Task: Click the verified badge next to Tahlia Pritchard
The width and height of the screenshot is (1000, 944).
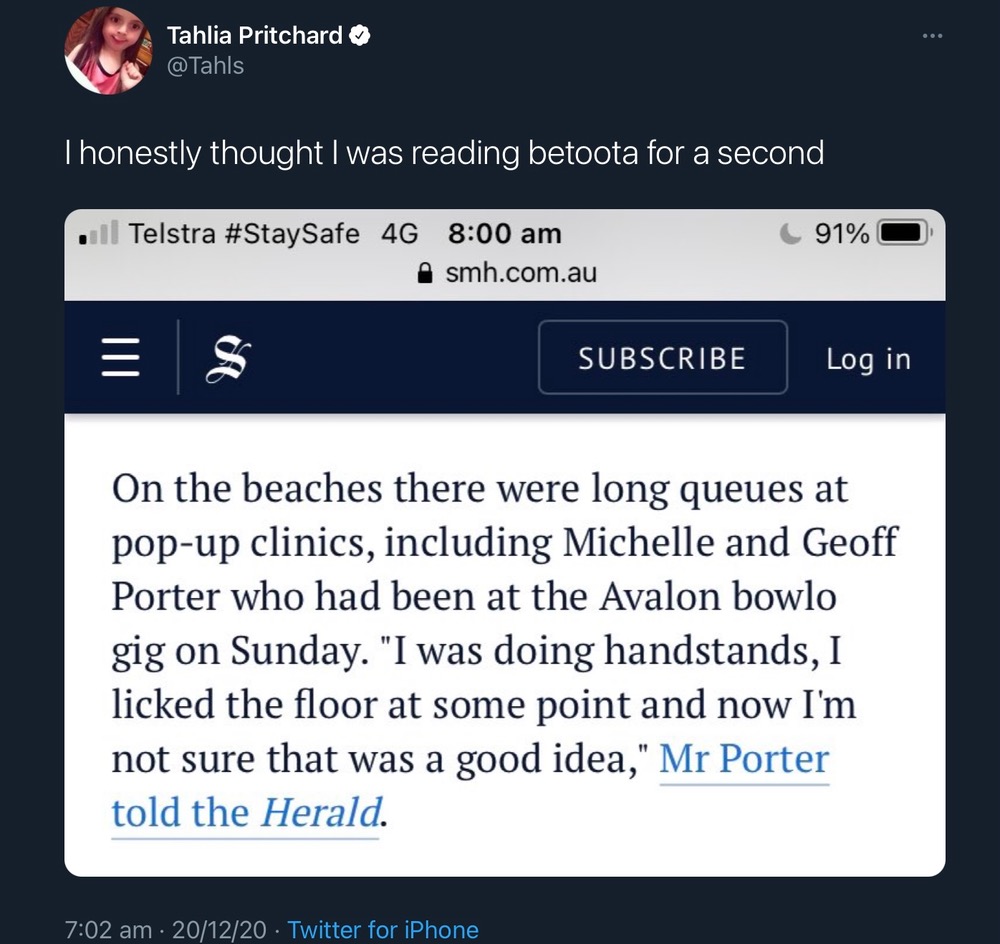Action: click(361, 37)
